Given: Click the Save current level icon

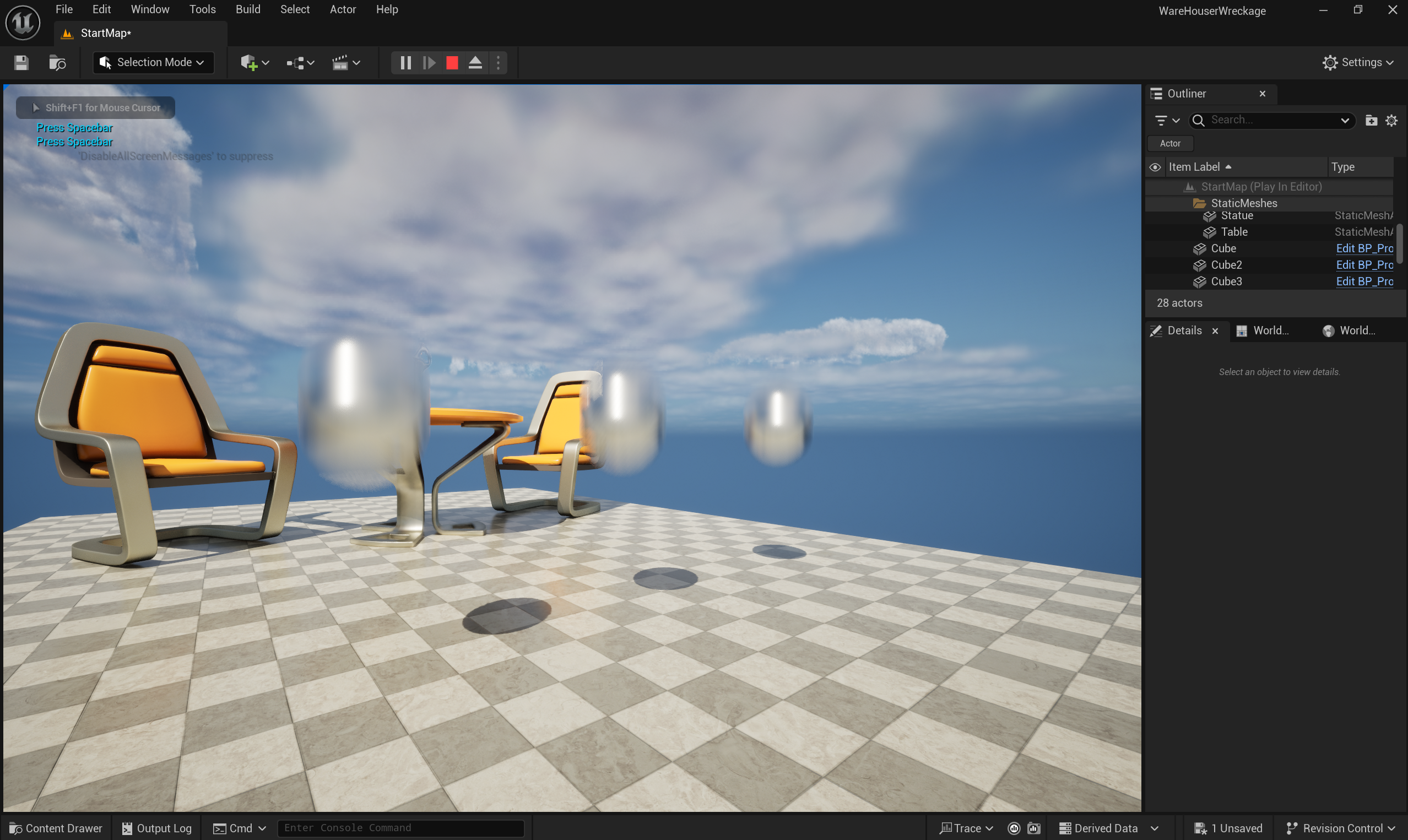Looking at the screenshot, I should pyautogui.click(x=21, y=62).
